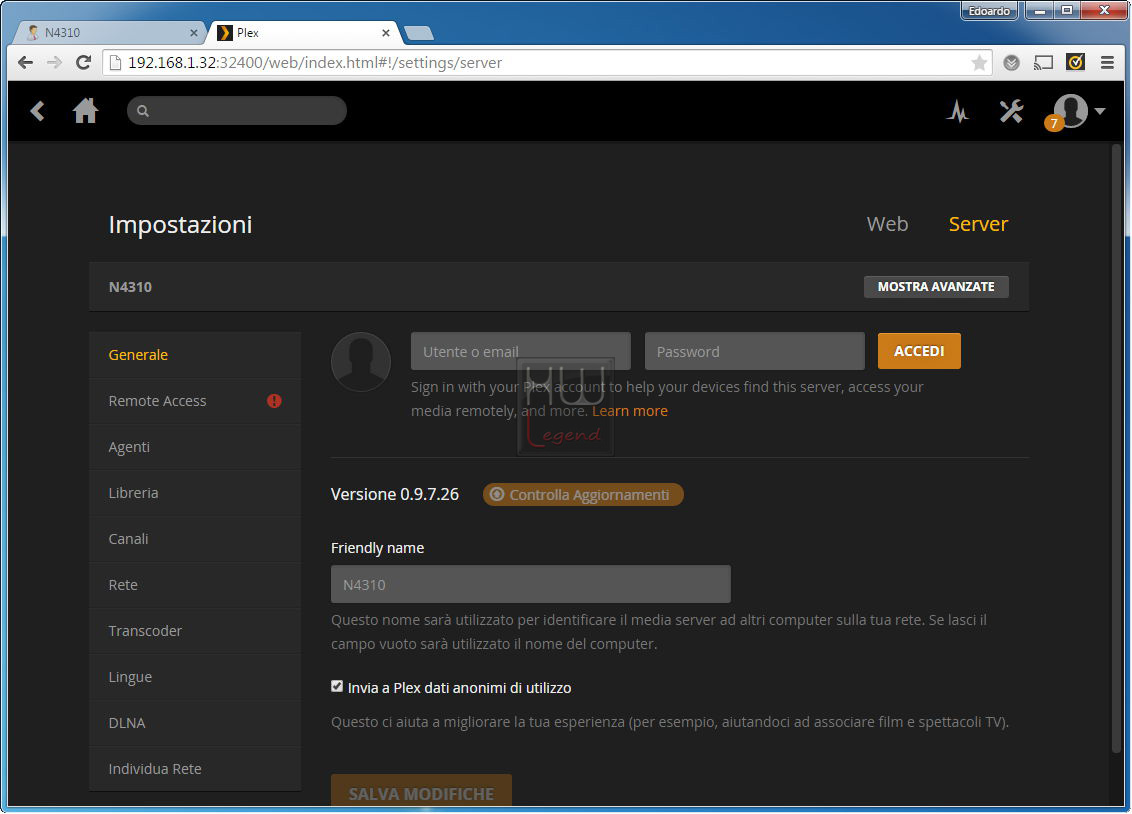Toggle Invia a Plex dati anonimi checkbox
Viewport: 1132px width, 814px height.
(337, 686)
